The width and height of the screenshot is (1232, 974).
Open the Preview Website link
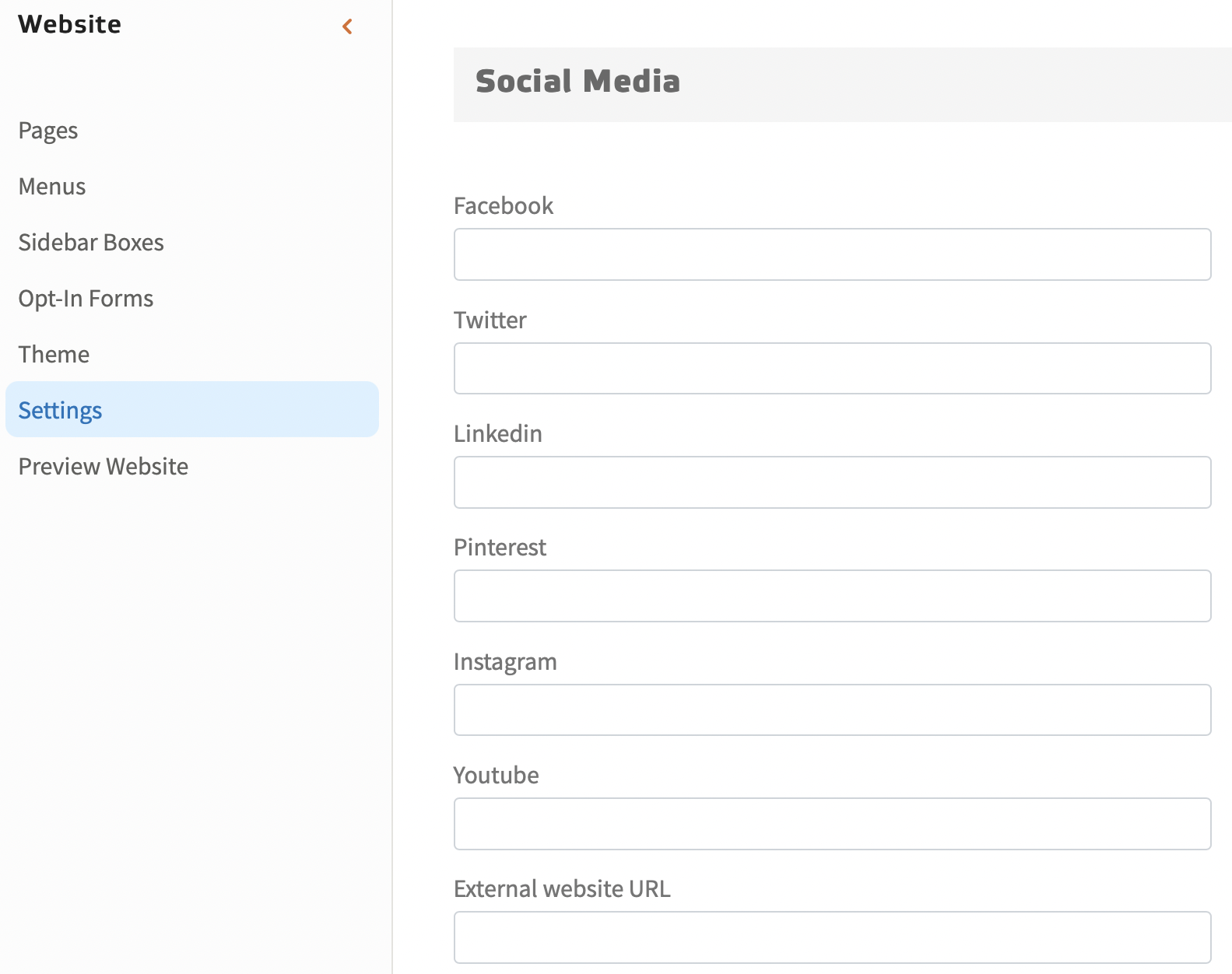[104, 467]
